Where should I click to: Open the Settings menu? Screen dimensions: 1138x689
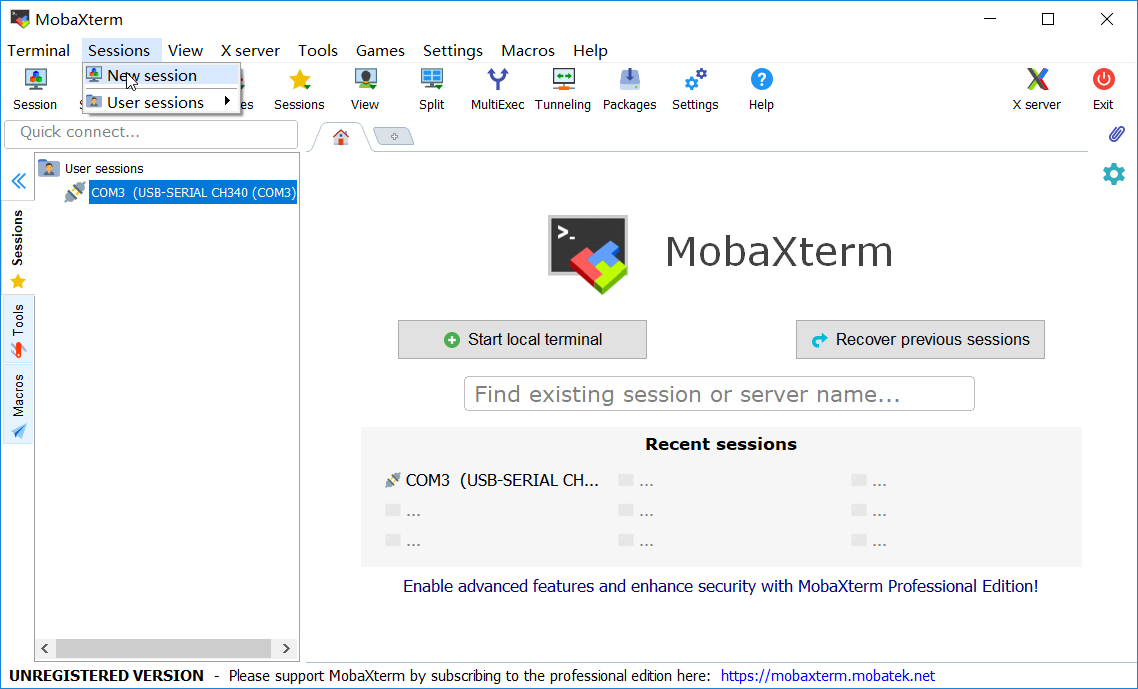(453, 51)
